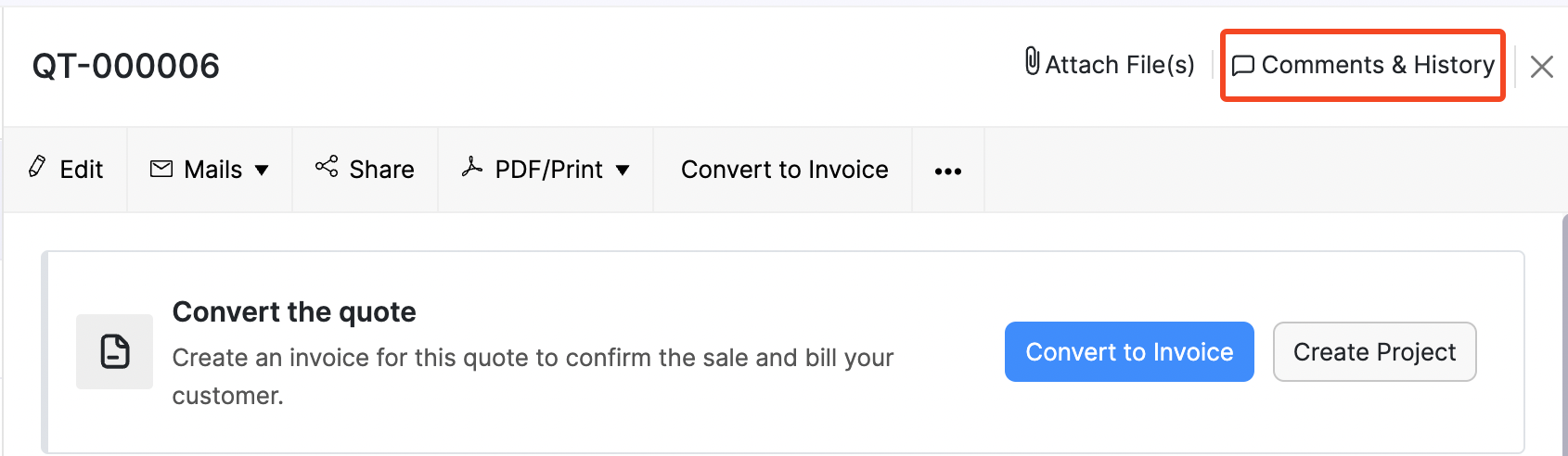
Task: Click the pencil Edit icon
Action: [x=37, y=167]
